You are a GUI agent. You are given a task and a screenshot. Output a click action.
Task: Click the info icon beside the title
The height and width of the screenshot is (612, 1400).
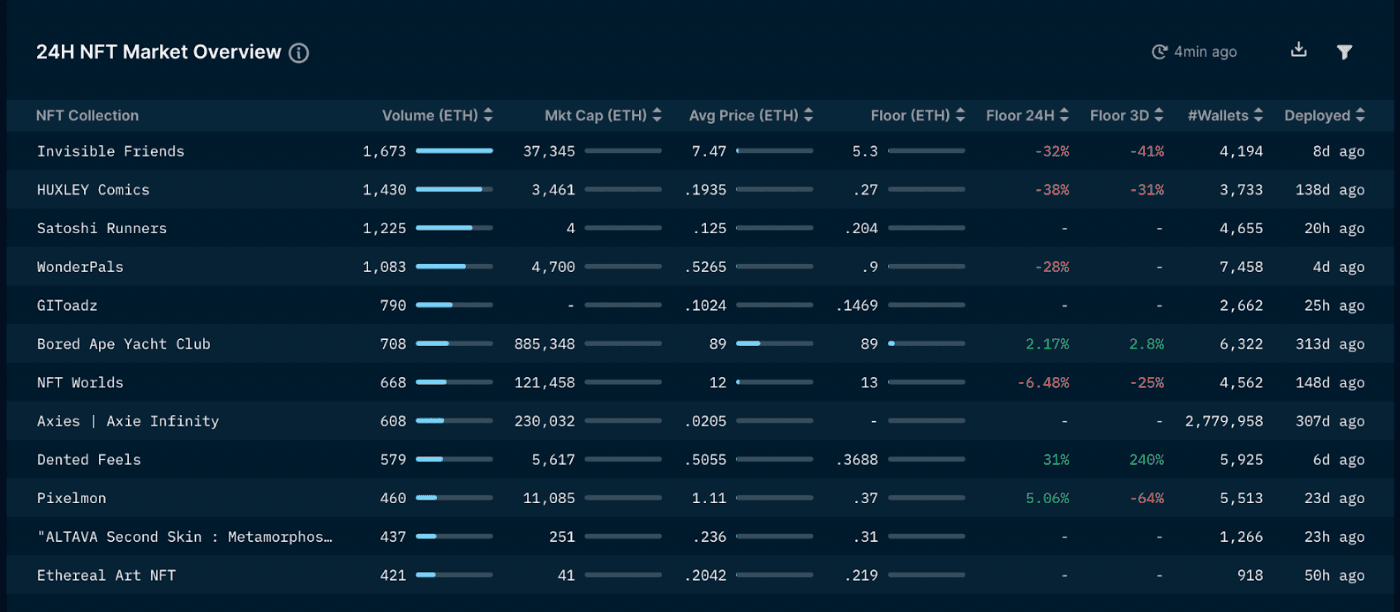(299, 53)
